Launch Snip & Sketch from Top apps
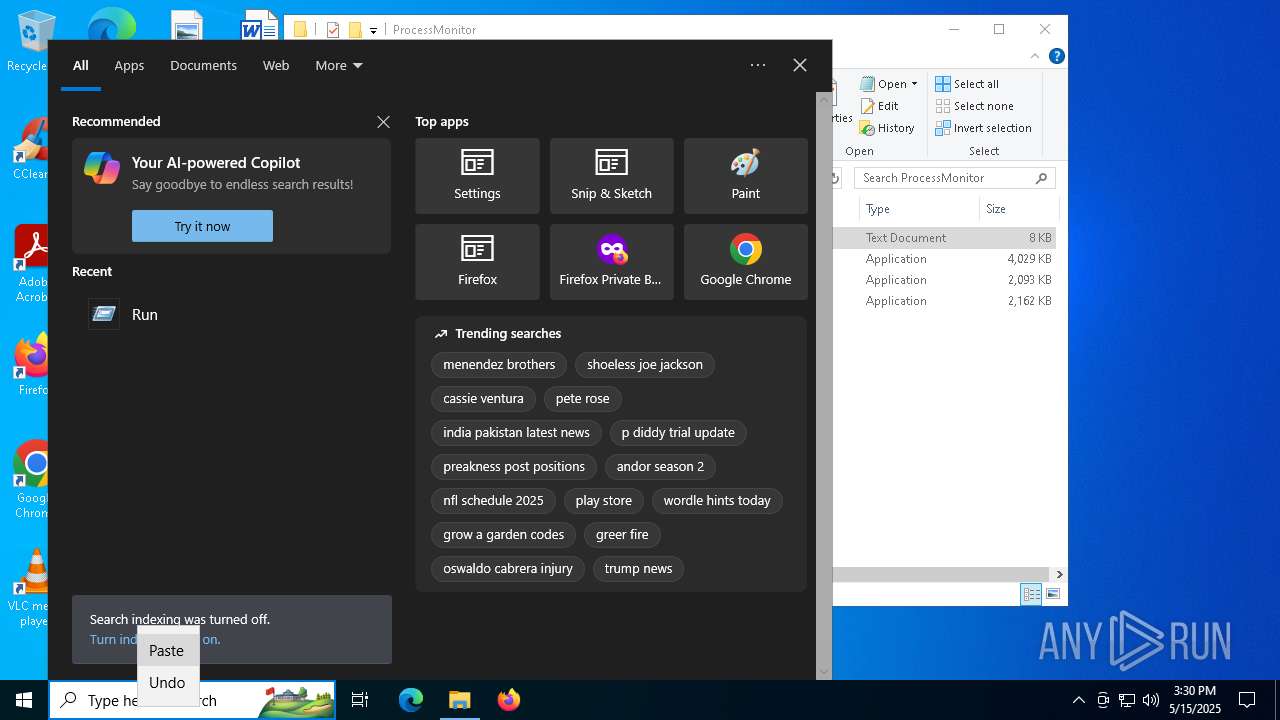The height and width of the screenshot is (720, 1280). [x=611, y=176]
